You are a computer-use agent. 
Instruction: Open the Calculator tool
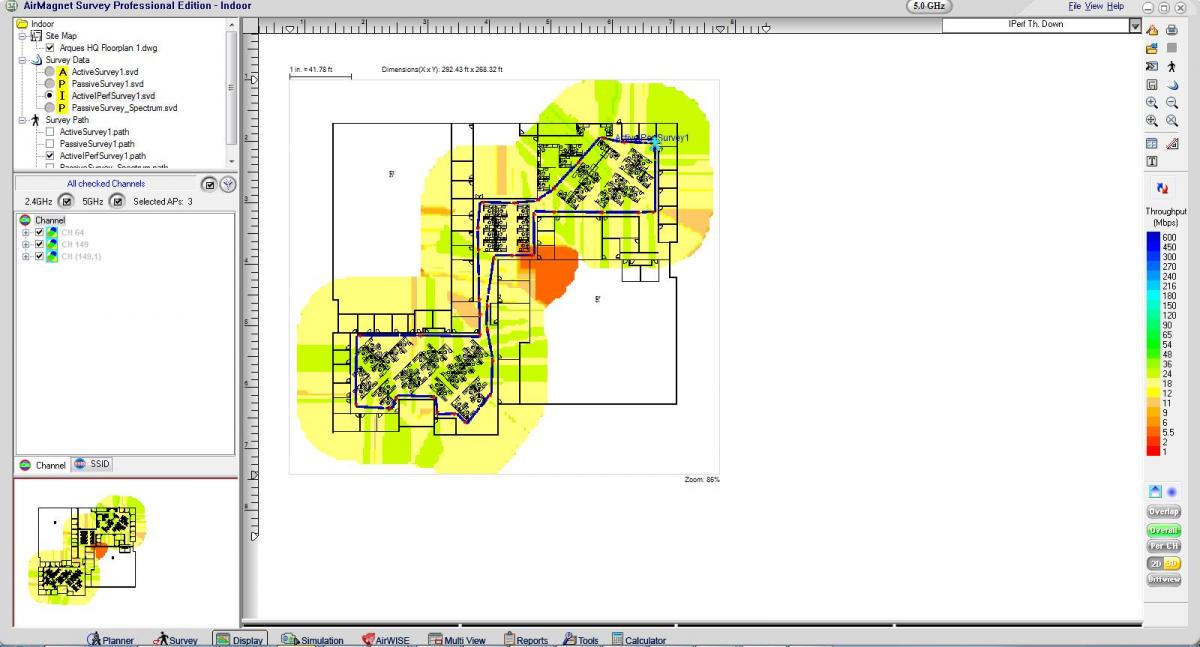638,640
